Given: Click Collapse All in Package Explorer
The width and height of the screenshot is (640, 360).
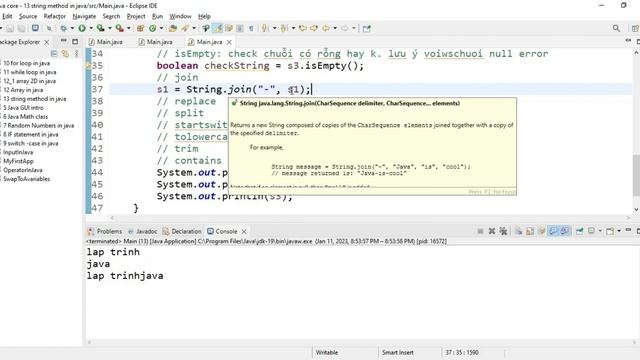Looking at the screenshot, I should click(x=54, y=53).
